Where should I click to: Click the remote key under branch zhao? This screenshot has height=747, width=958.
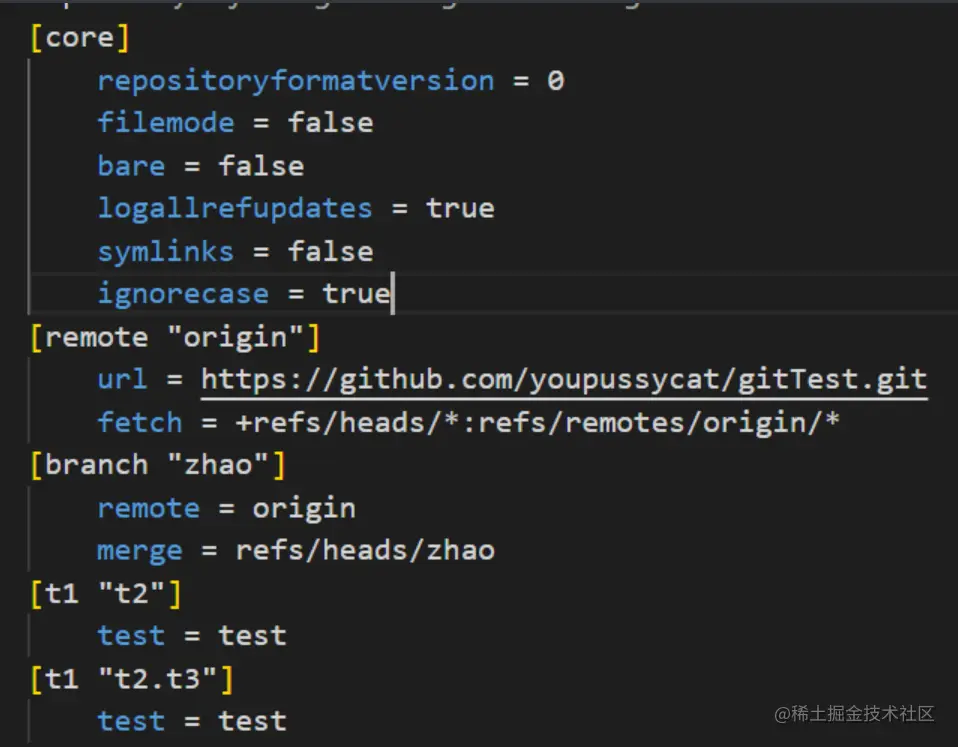coord(148,508)
